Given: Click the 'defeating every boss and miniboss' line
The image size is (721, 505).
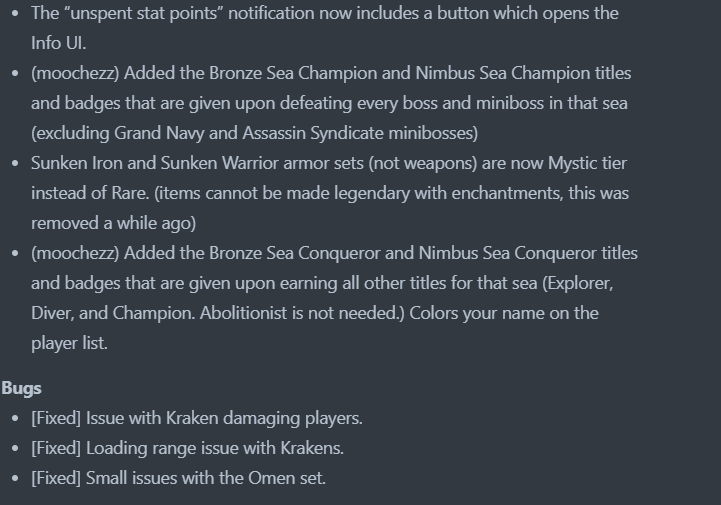Looking at the screenshot, I should [x=329, y=103].
